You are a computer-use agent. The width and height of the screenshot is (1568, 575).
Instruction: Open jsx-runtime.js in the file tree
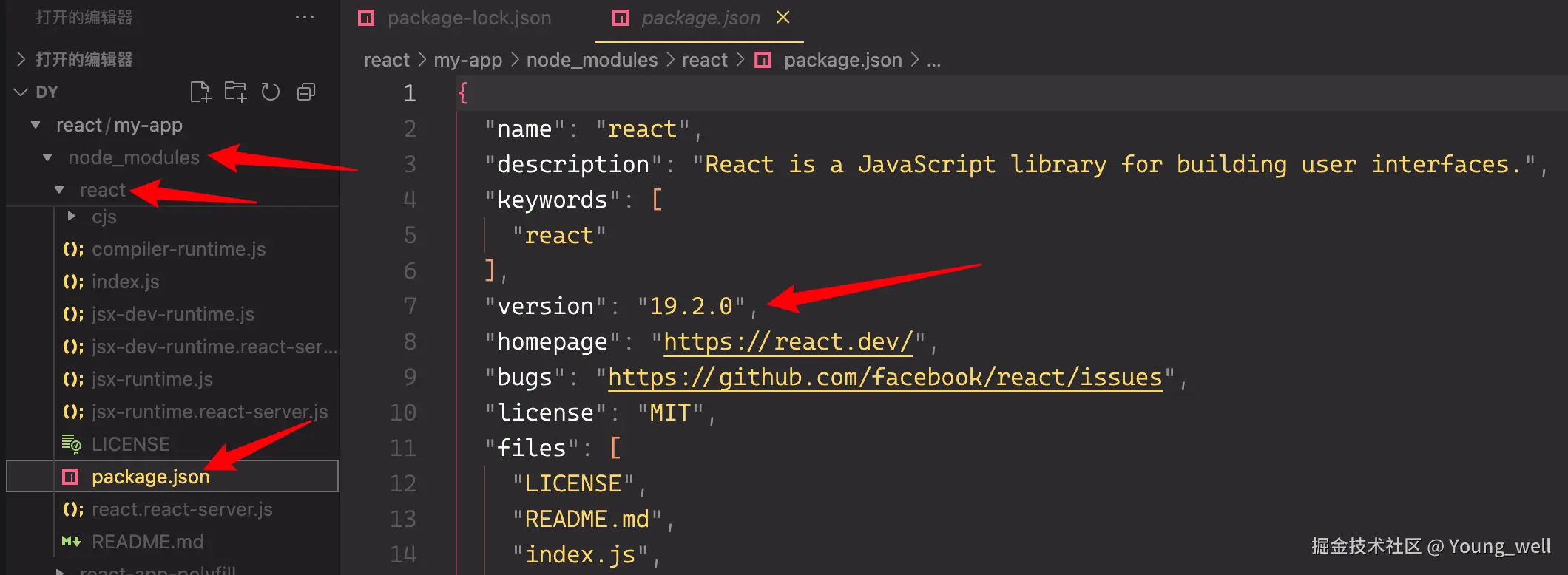(152, 379)
